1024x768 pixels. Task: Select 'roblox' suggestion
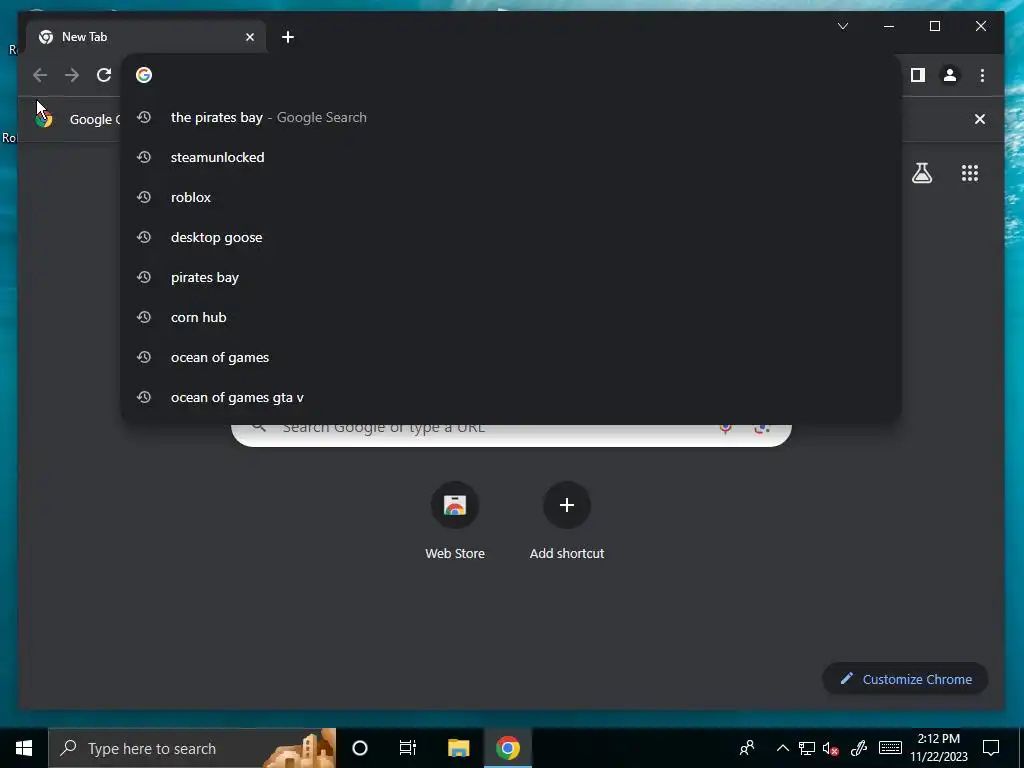(511, 197)
